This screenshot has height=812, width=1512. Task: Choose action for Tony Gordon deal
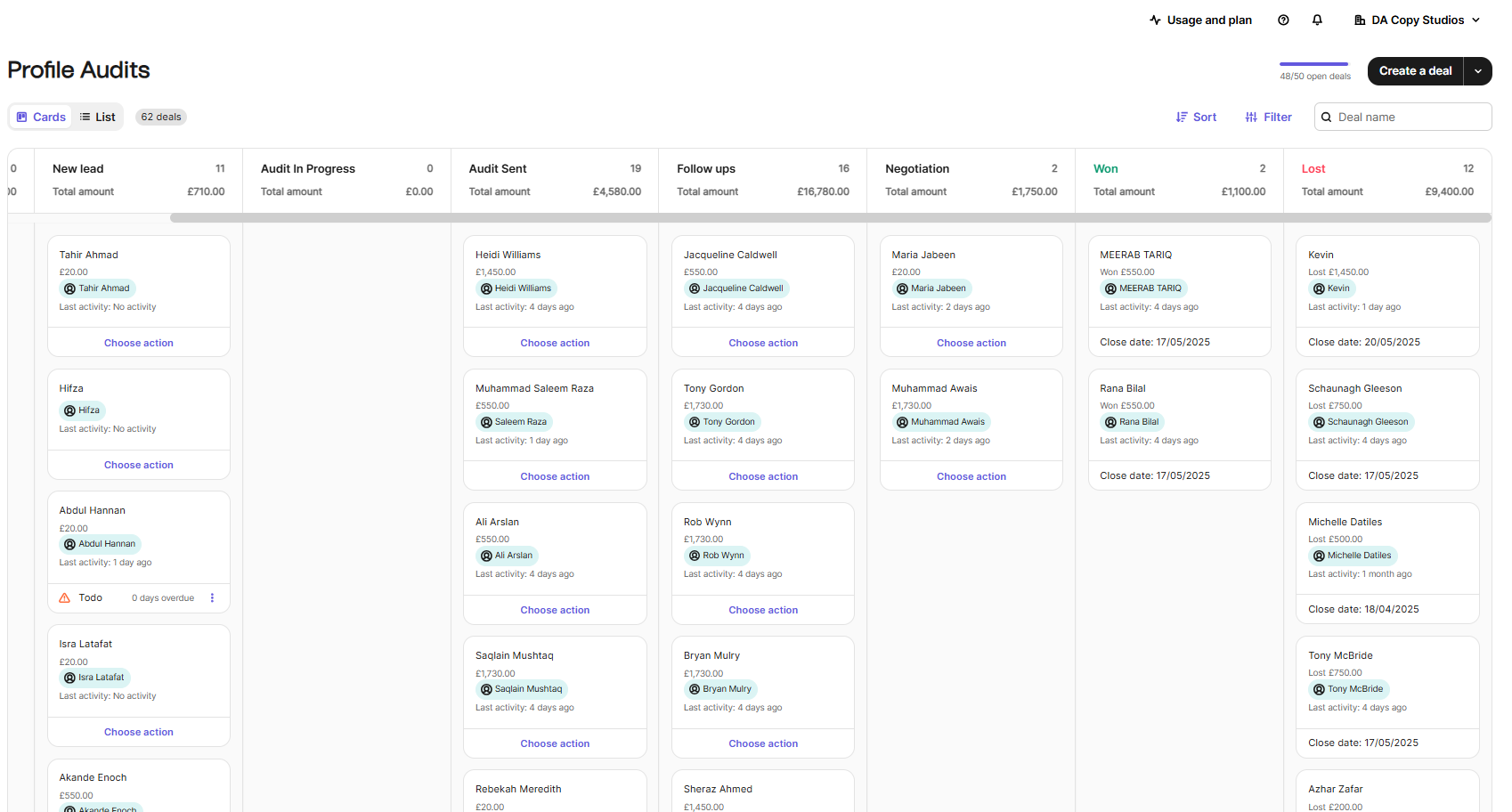[x=763, y=476]
